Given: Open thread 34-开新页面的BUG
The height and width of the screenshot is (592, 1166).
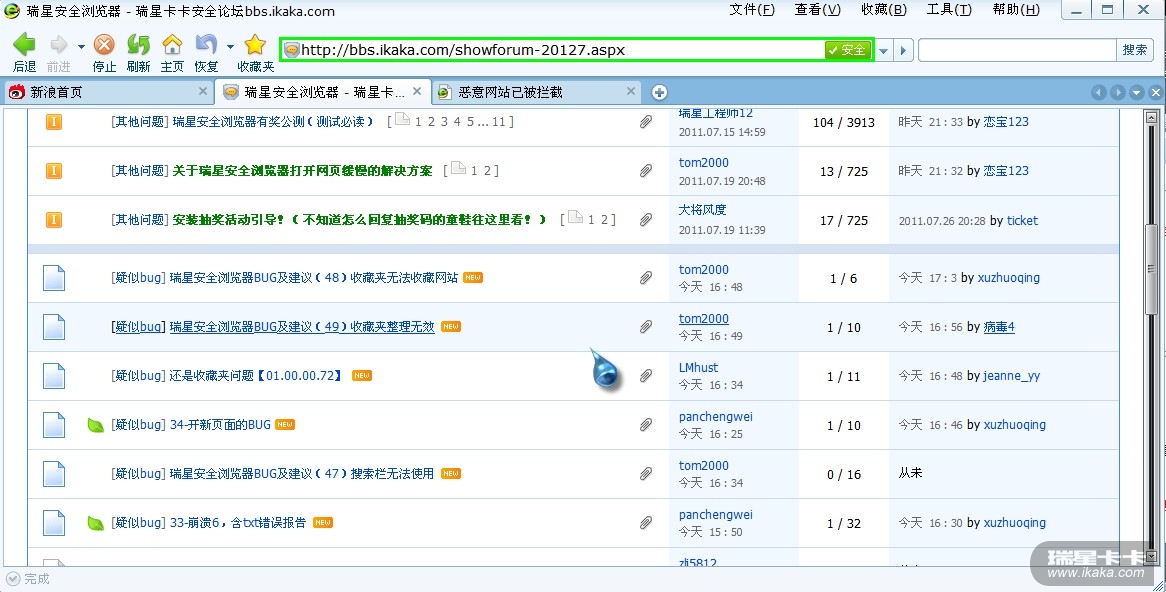Looking at the screenshot, I should click(x=220, y=425).
